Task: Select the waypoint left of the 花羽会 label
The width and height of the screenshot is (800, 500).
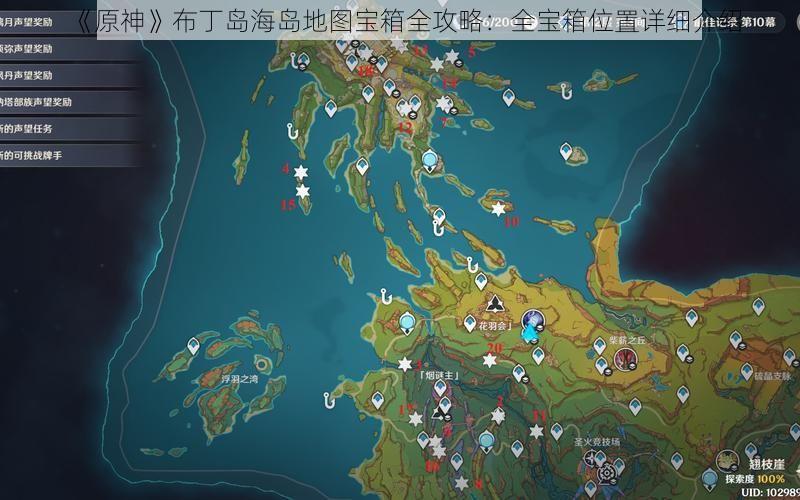Action: pos(470,323)
